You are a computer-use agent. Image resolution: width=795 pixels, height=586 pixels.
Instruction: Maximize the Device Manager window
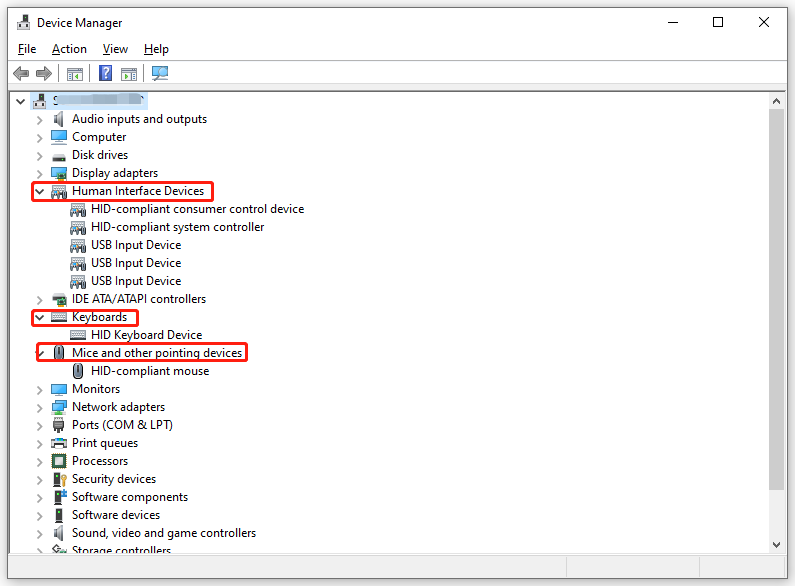tap(718, 22)
